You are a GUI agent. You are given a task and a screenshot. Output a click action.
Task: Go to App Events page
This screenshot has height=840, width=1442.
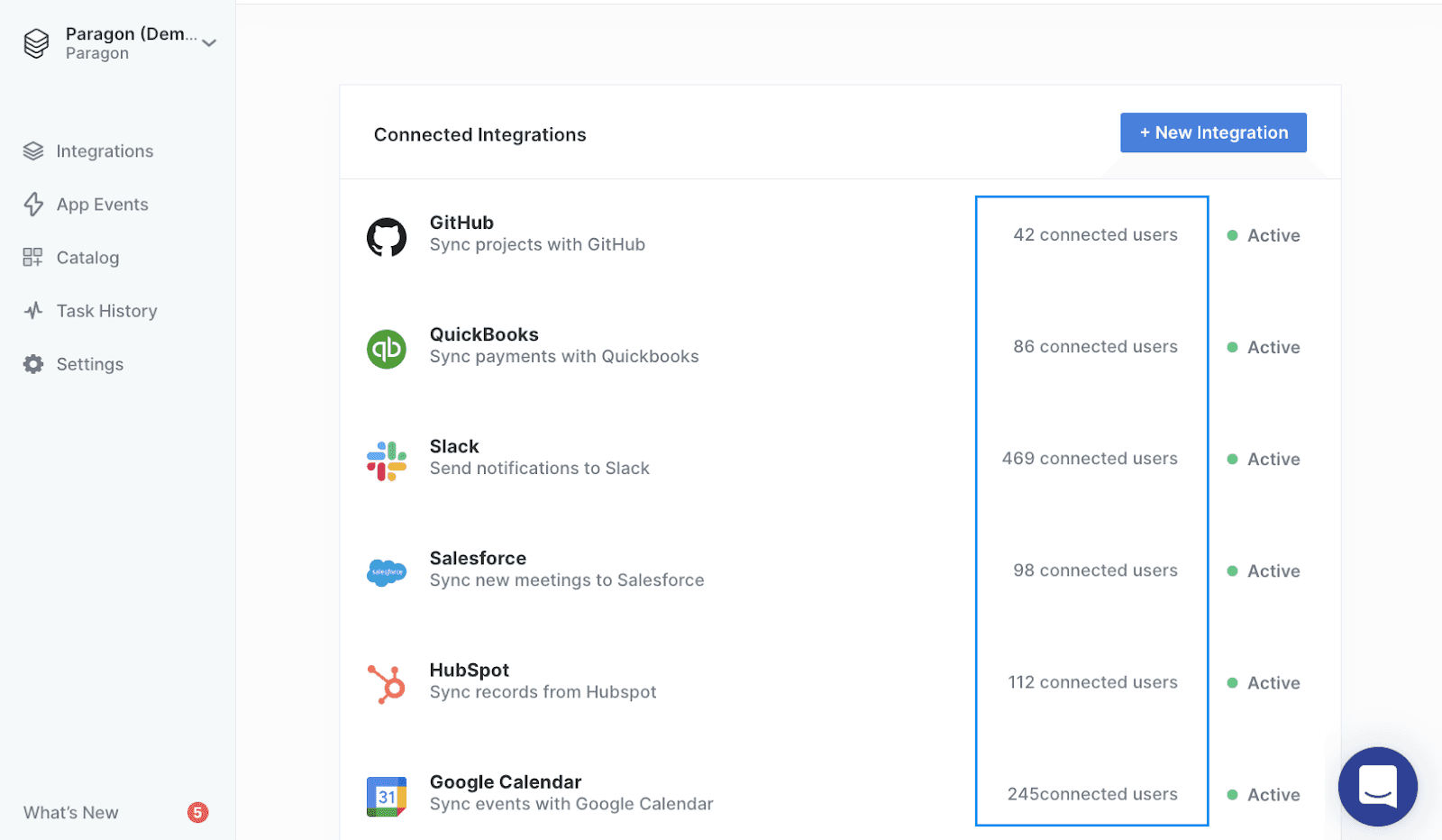tap(102, 205)
